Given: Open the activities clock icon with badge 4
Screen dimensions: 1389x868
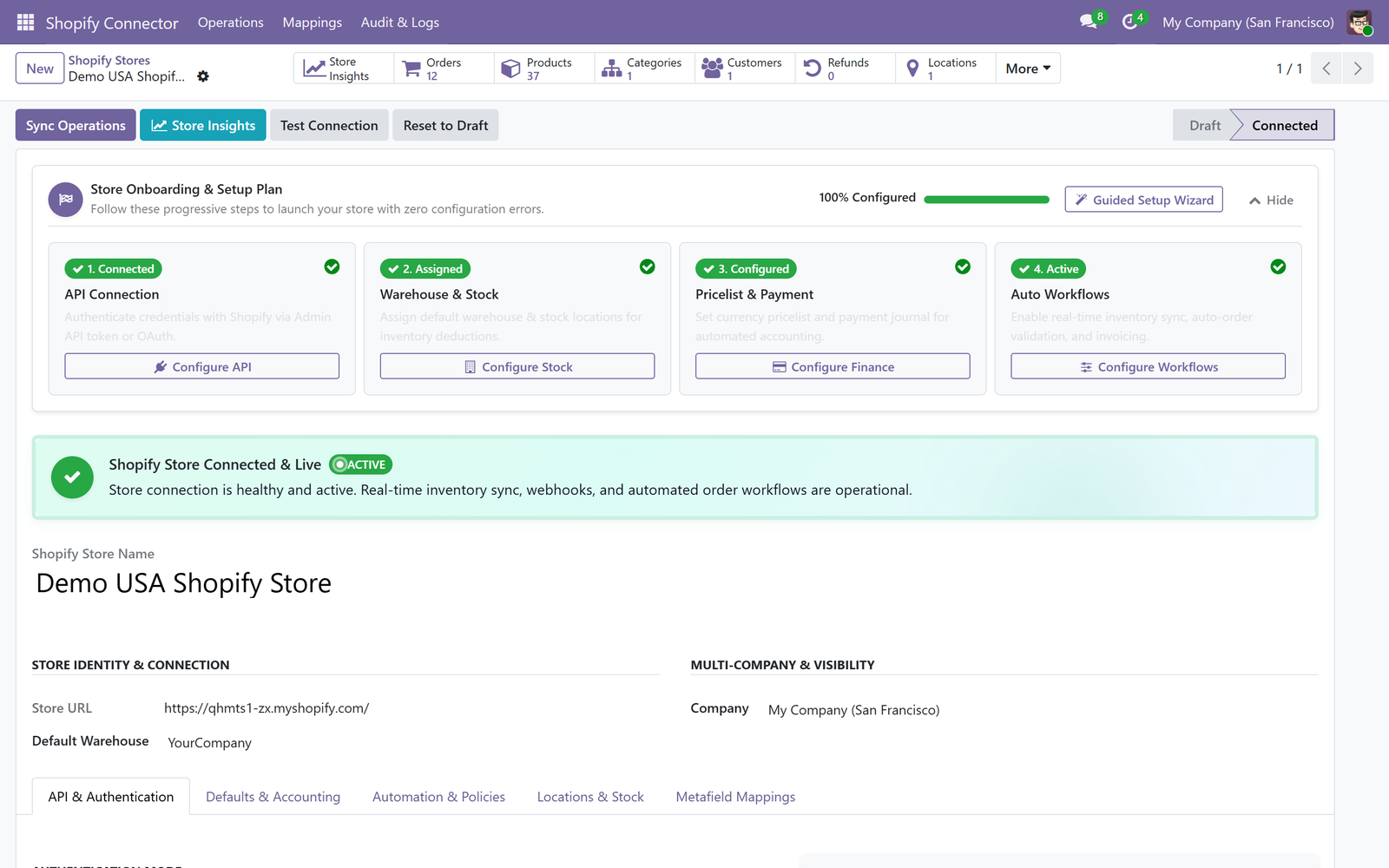Looking at the screenshot, I should coord(1133,21).
